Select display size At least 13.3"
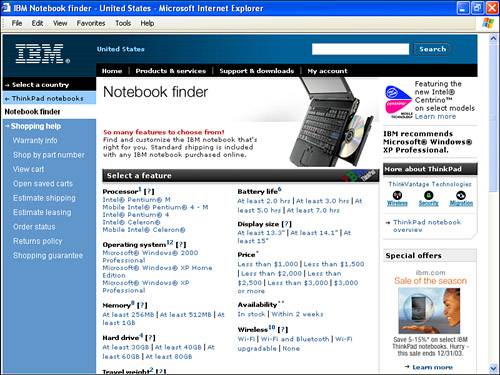The width and height of the screenshot is (500, 375). pyautogui.click(x=261, y=233)
